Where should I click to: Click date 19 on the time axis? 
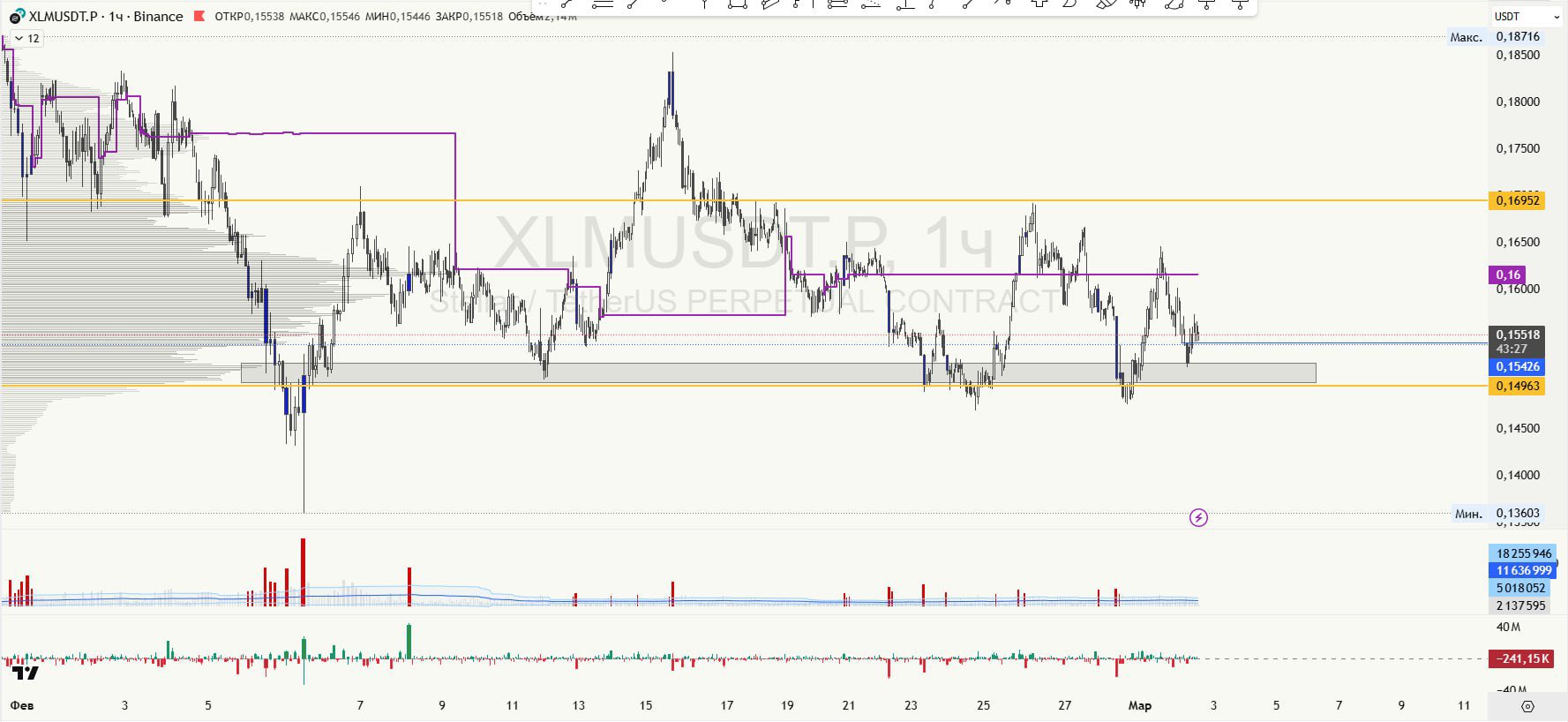point(787,705)
